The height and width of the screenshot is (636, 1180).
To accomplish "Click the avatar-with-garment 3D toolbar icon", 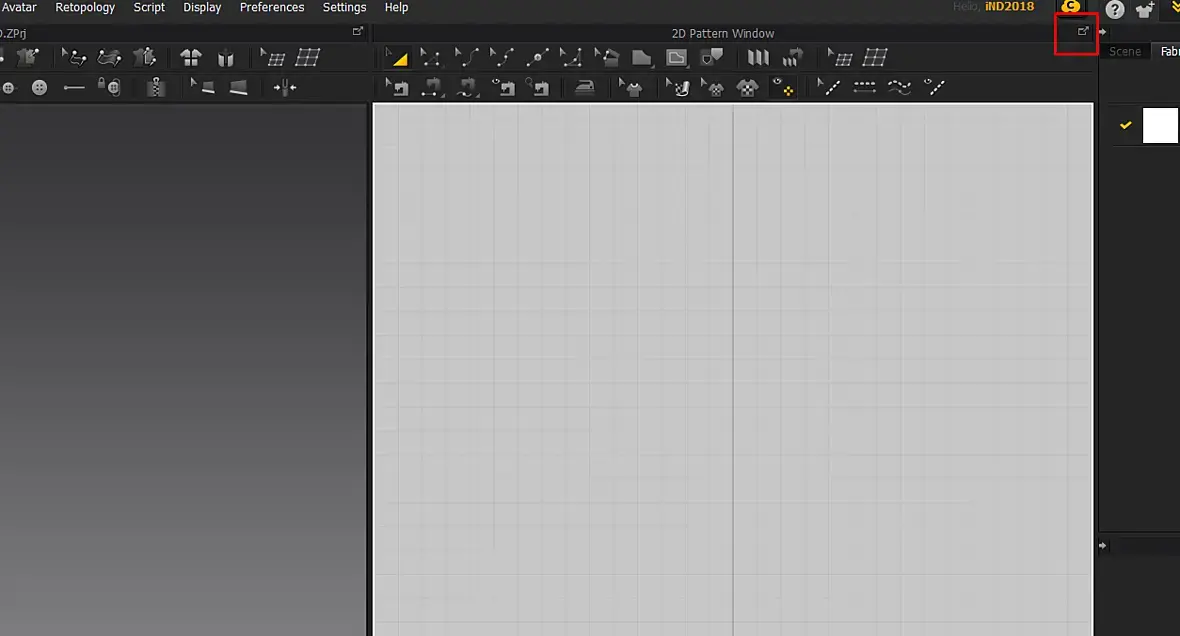I will (144, 57).
